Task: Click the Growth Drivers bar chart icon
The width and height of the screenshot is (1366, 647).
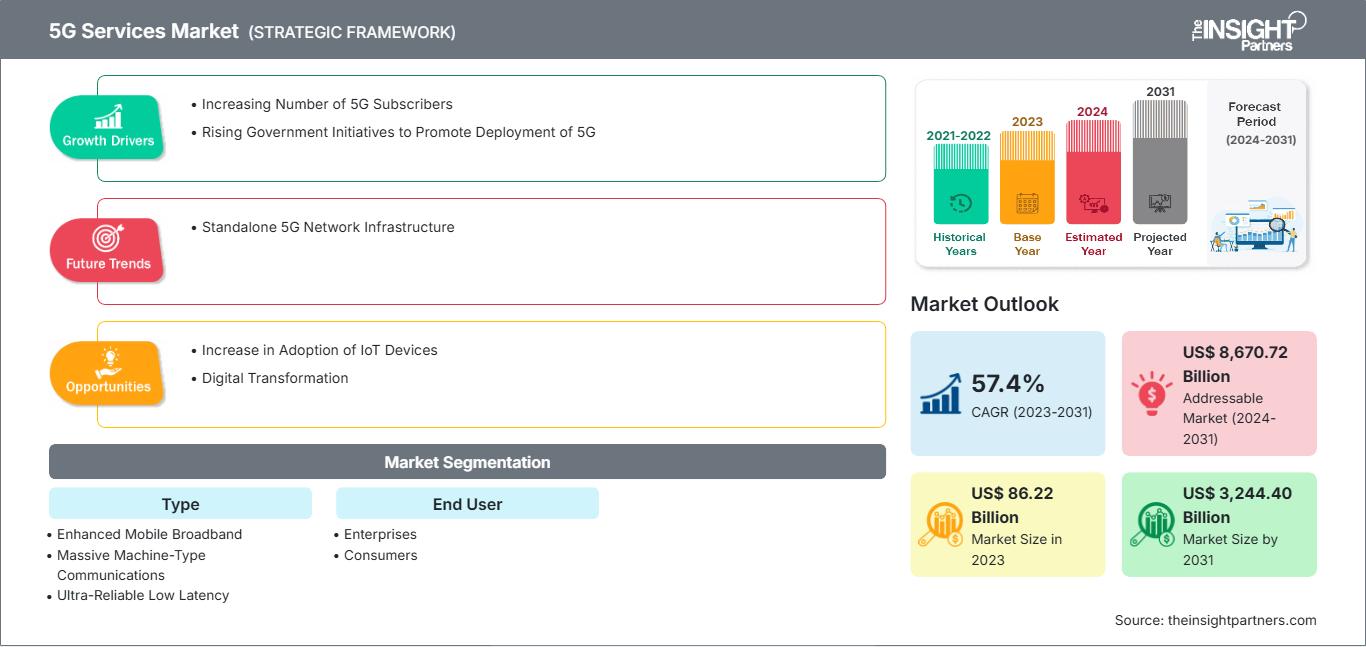Action: [x=108, y=116]
